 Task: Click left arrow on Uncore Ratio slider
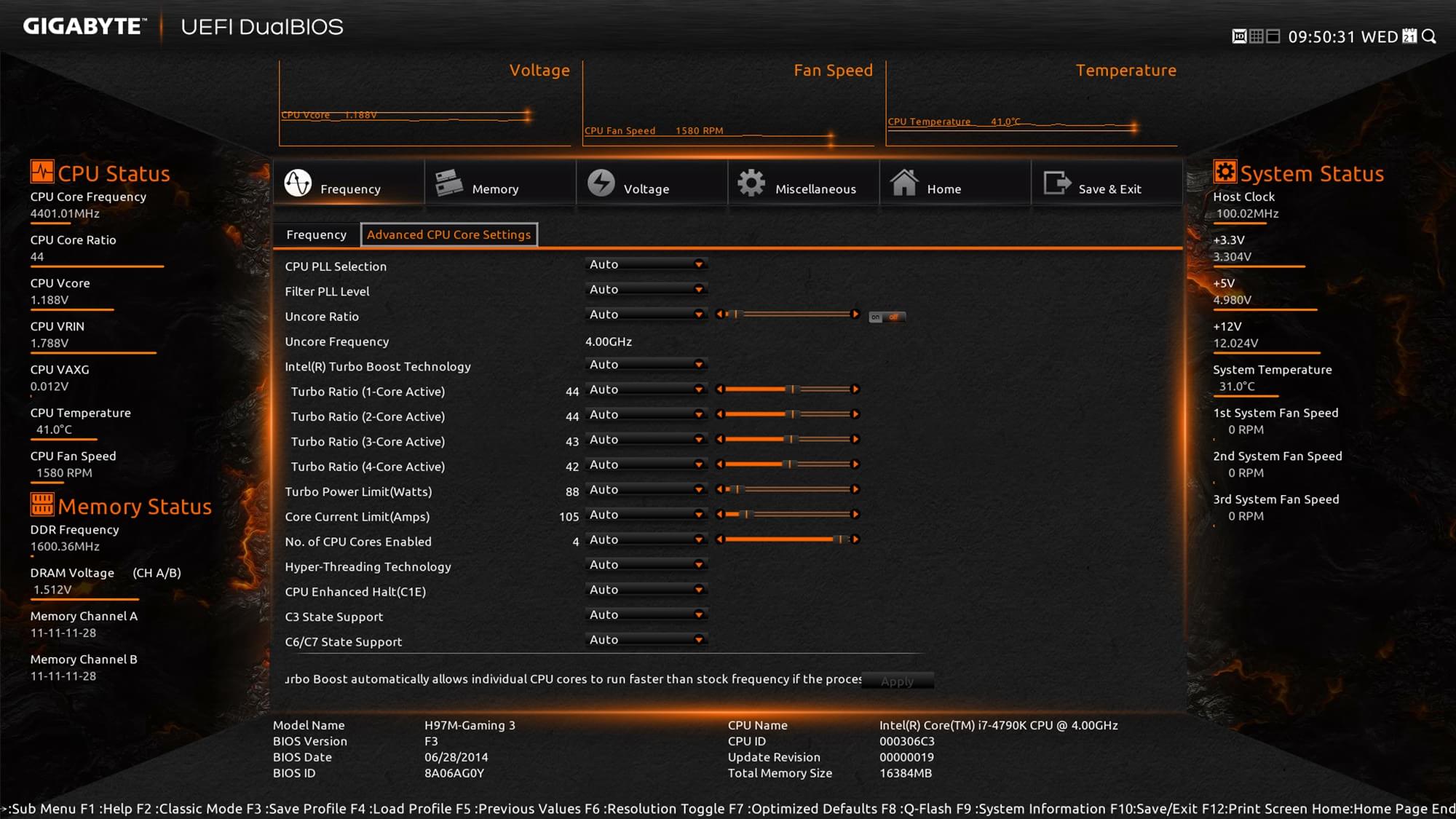(719, 314)
